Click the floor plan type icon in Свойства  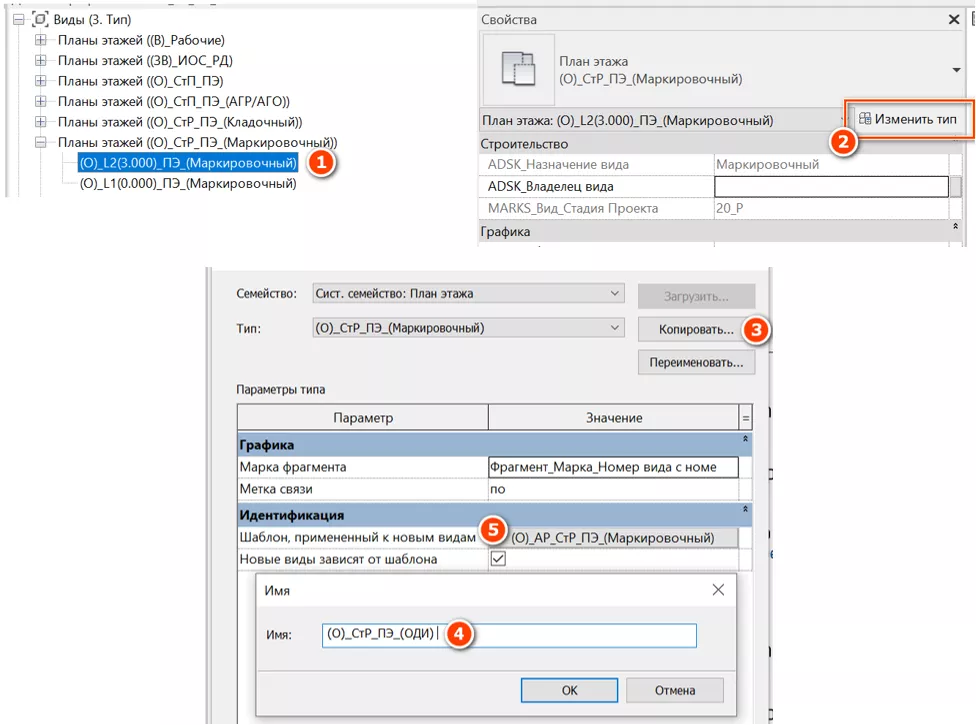point(517,69)
